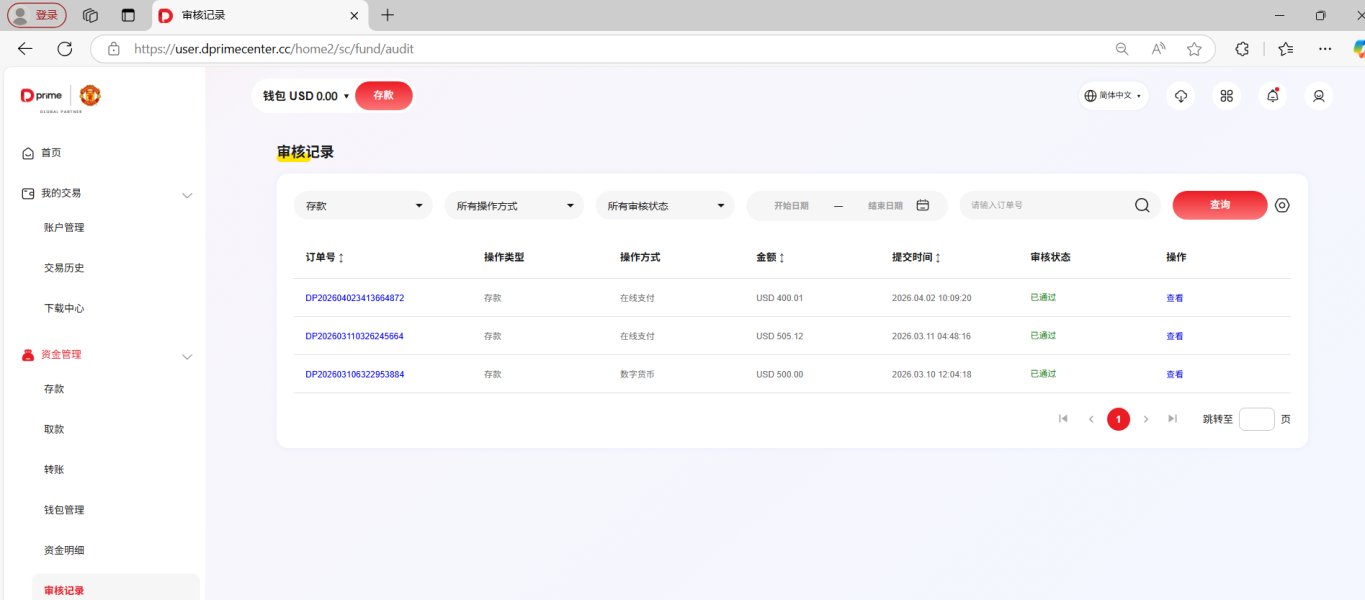Open order DP202603106322953884

click(355, 374)
